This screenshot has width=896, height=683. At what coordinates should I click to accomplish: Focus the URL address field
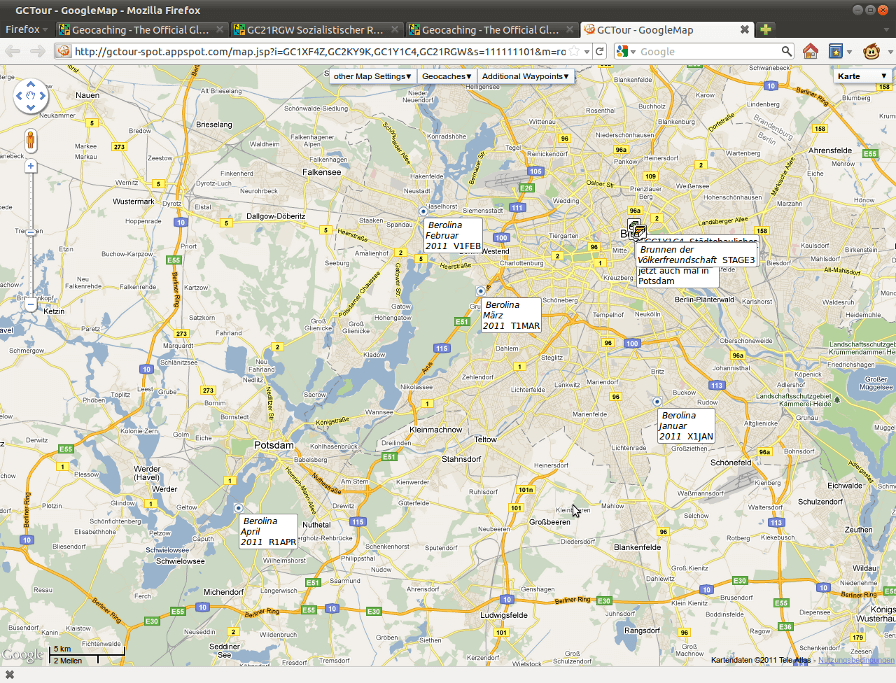point(320,51)
